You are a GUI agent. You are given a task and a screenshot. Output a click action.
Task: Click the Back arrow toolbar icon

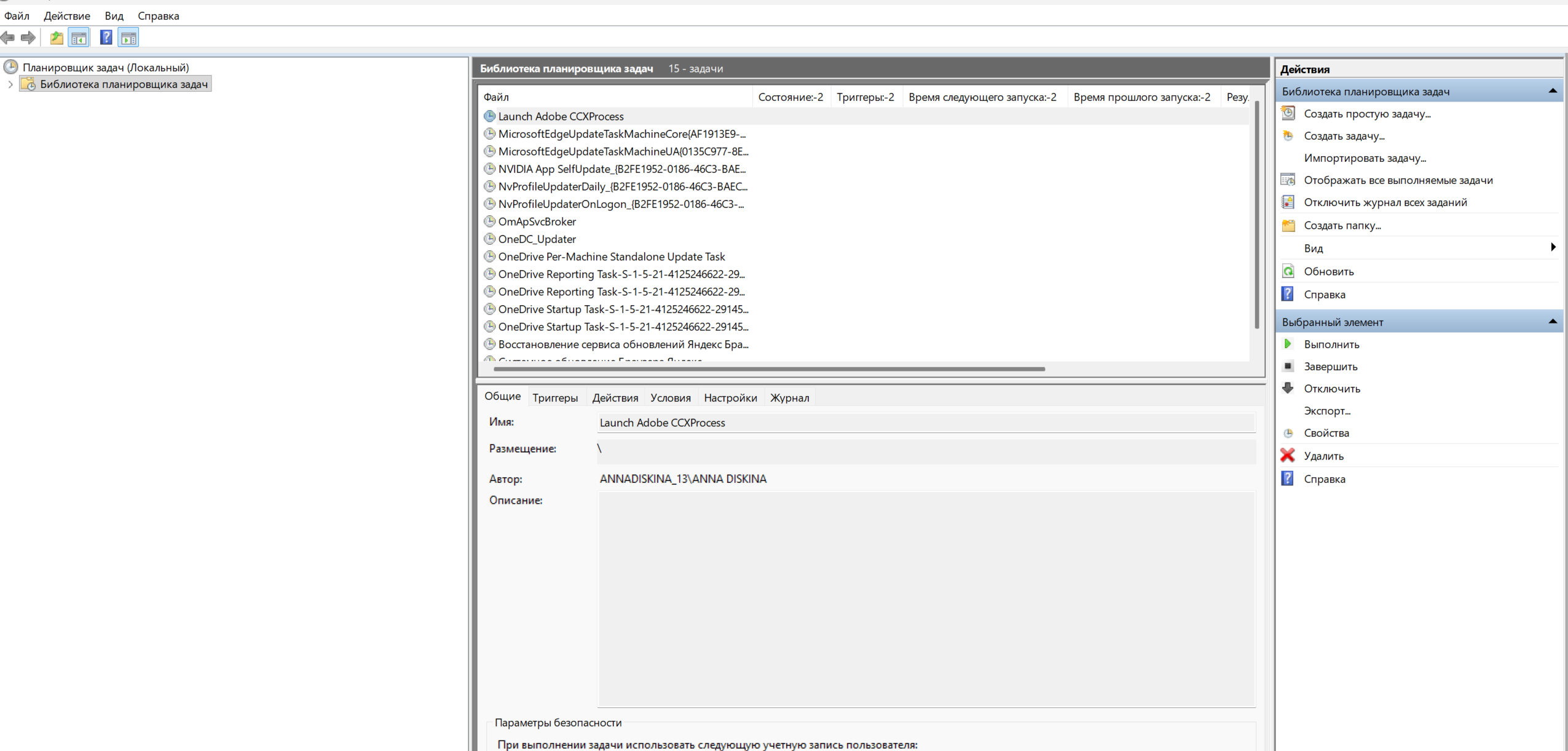click(x=8, y=38)
